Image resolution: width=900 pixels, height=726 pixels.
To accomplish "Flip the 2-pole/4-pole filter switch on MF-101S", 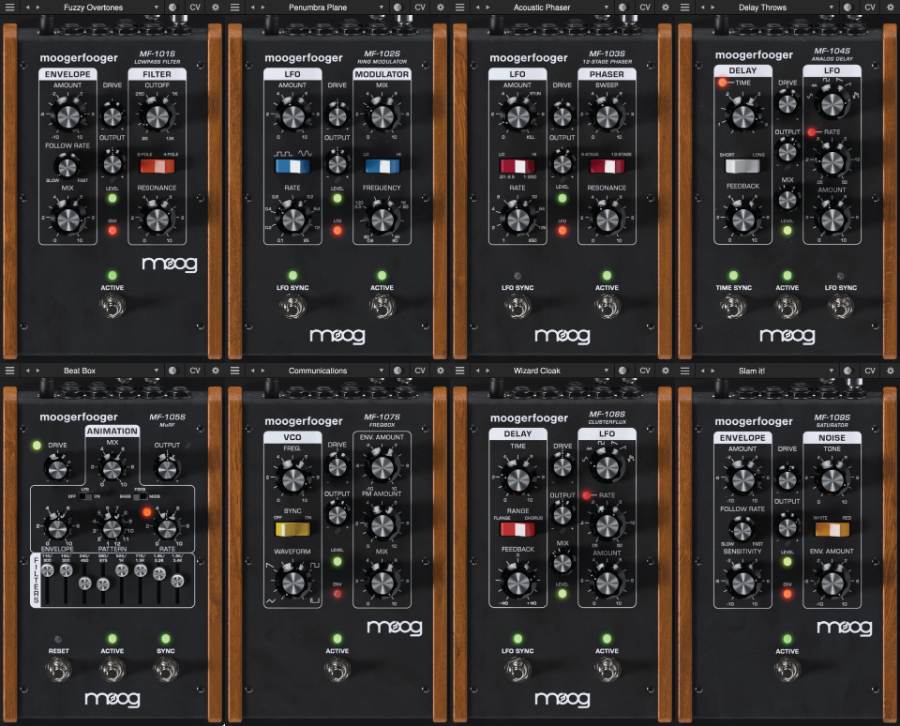I will 154,165.
